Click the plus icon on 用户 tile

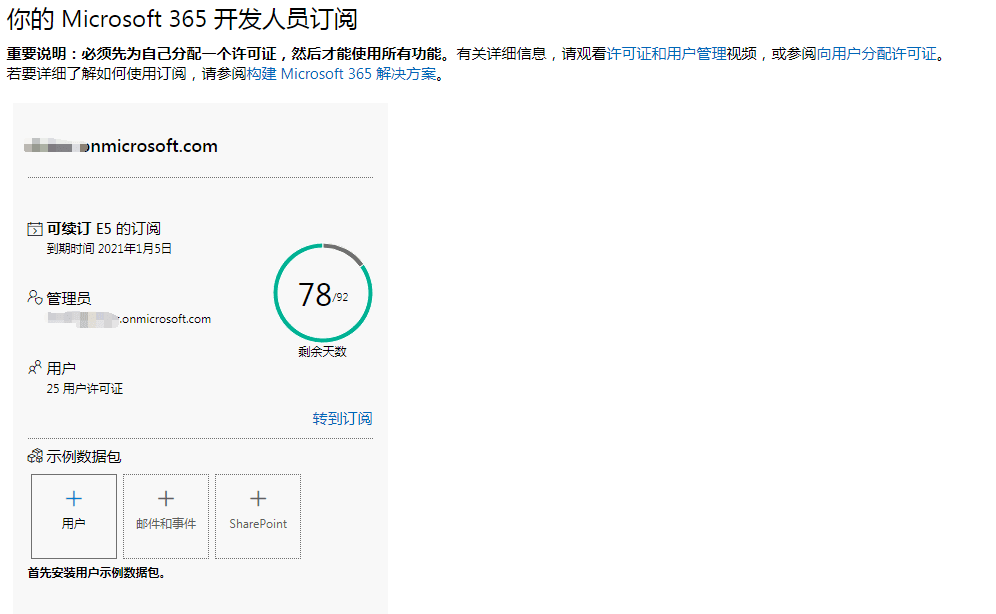[x=74, y=498]
